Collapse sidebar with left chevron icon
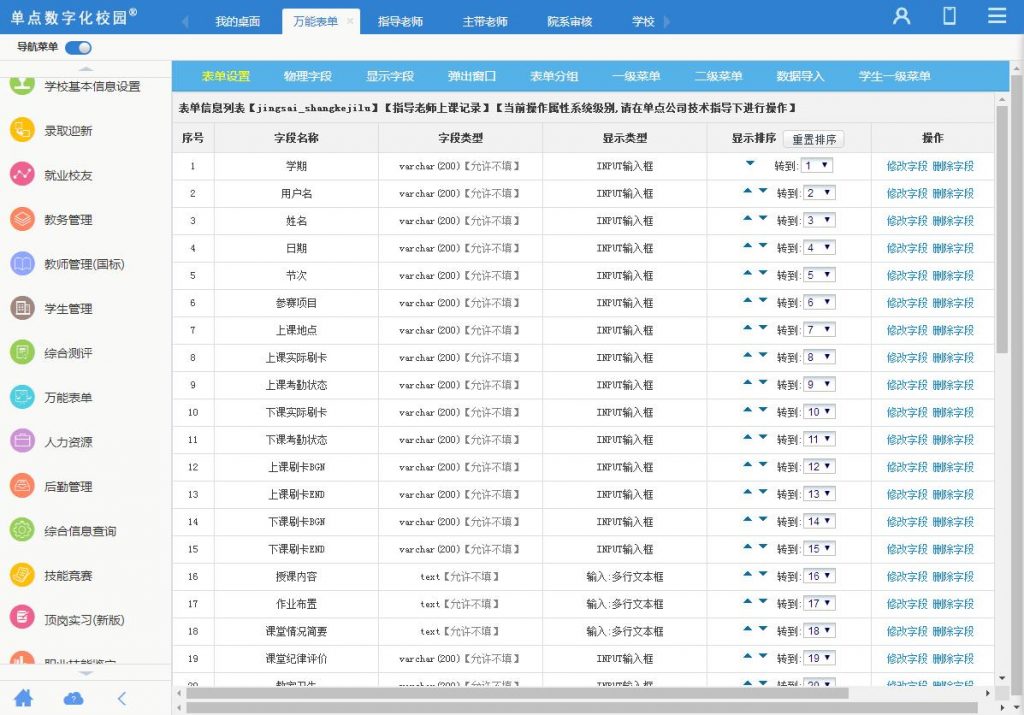This screenshot has height=715, width=1024. [x=122, y=699]
